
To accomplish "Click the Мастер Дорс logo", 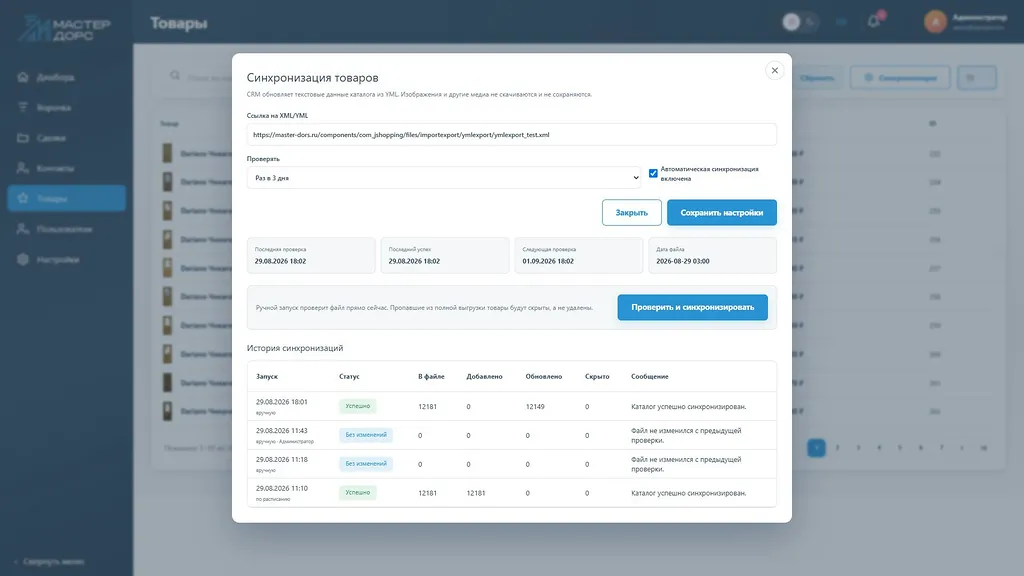I will pyautogui.click(x=64, y=27).
